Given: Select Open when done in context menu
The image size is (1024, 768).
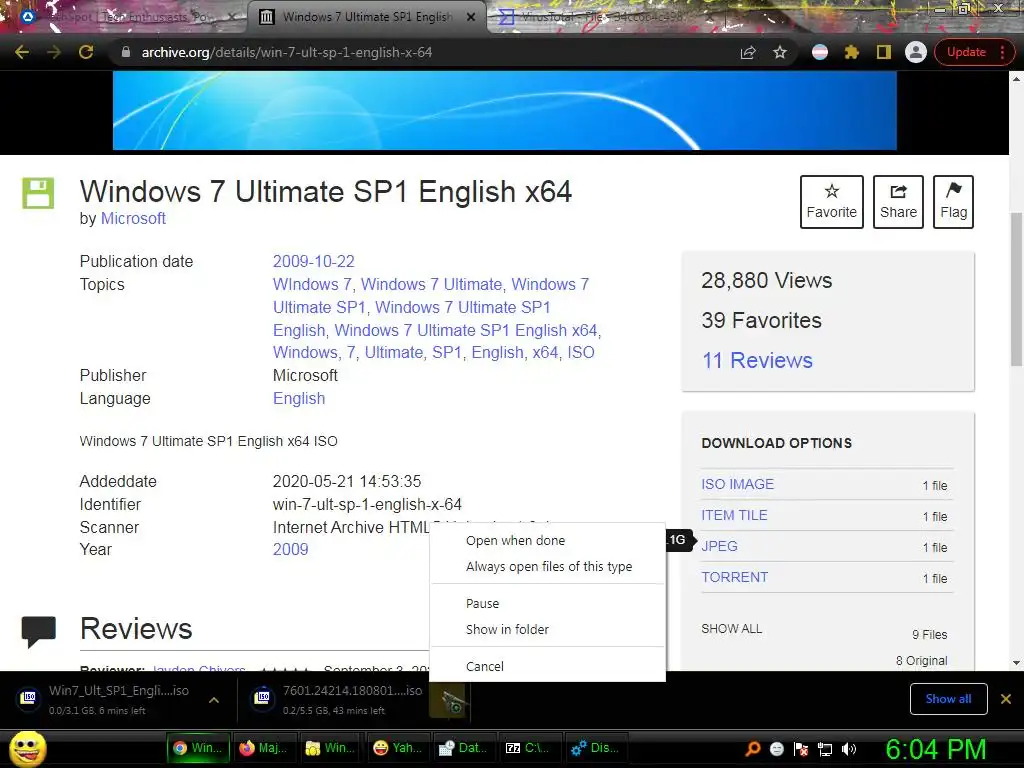Looking at the screenshot, I should point(547,541).
